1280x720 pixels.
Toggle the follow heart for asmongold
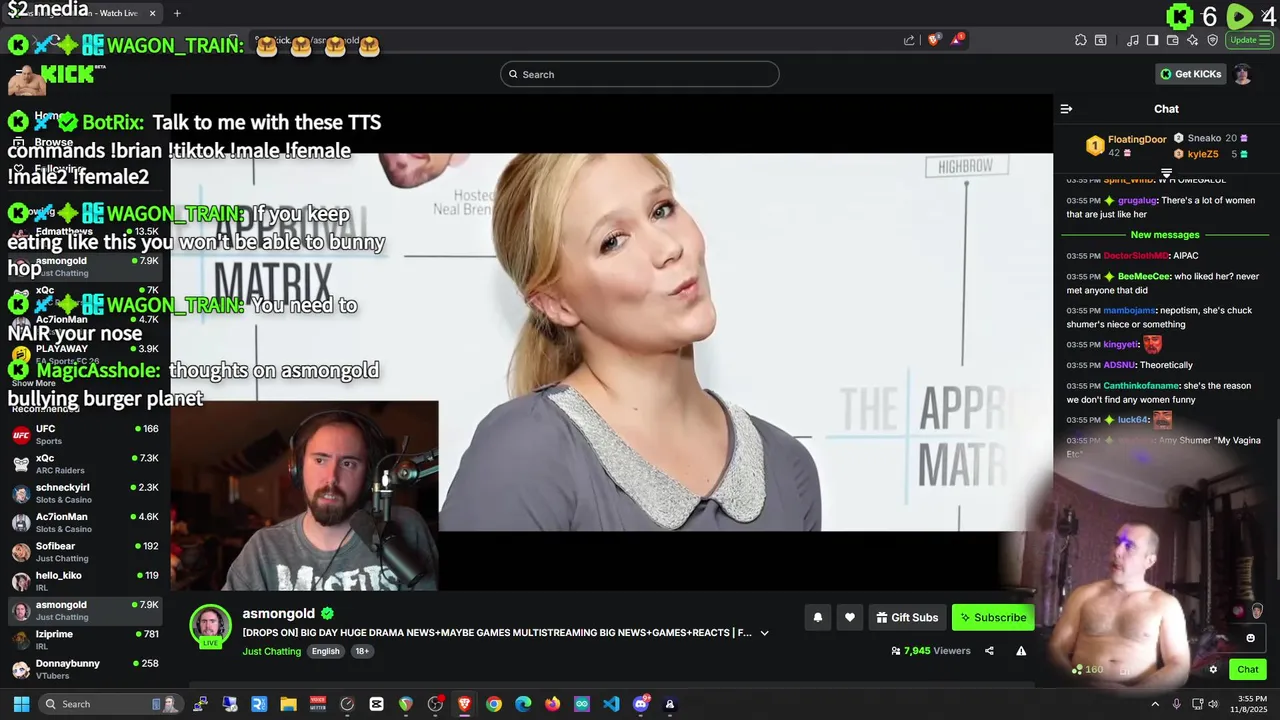click(x=849, y=618)
